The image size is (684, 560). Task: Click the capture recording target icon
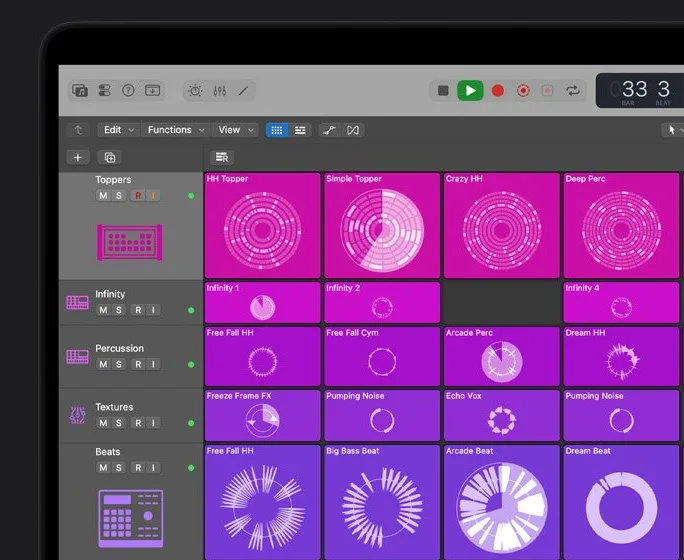point(523,91)
